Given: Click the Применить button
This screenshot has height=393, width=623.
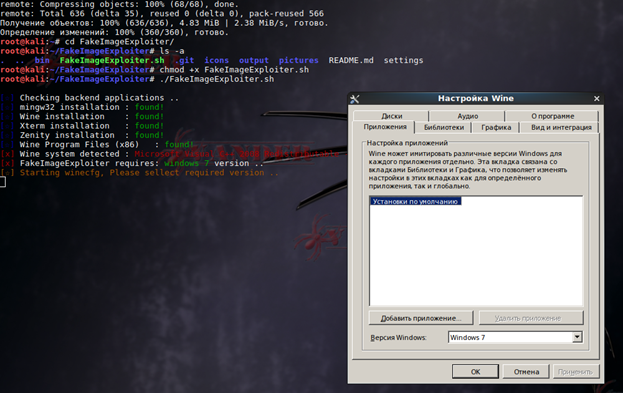Looking at the screenshot, I should pos(575,372).
